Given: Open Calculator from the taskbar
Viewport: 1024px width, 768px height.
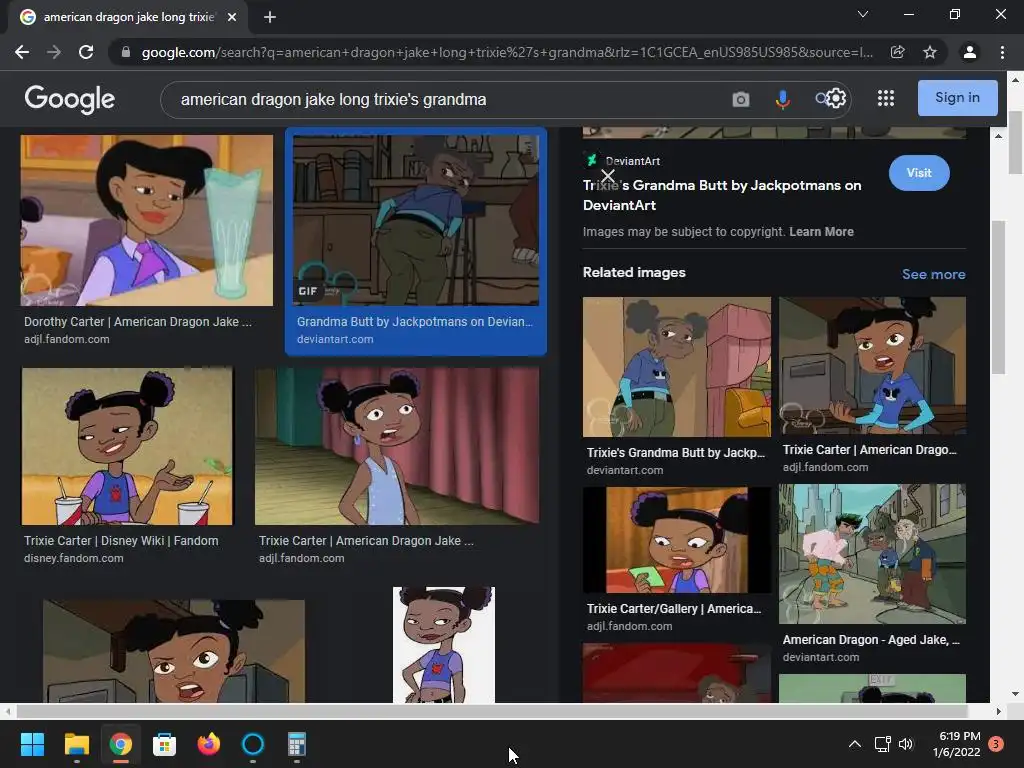Looking at the screenshot, I should click(x=296, y=744).
